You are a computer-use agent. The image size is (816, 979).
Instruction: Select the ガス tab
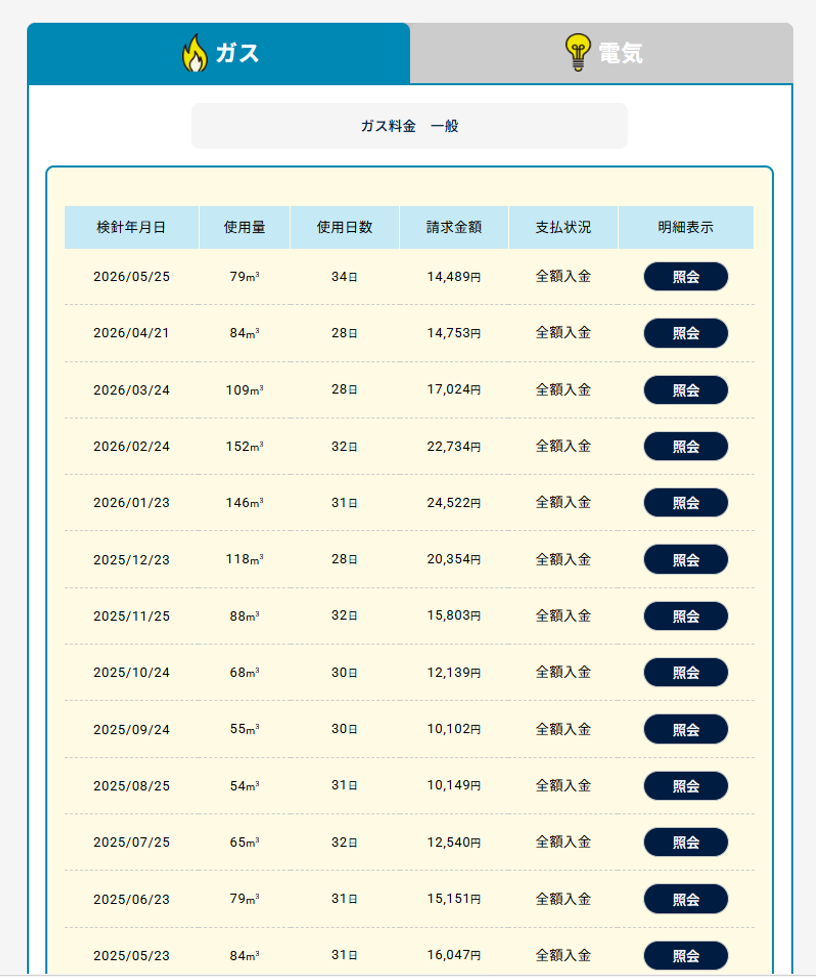coord(219,53)
